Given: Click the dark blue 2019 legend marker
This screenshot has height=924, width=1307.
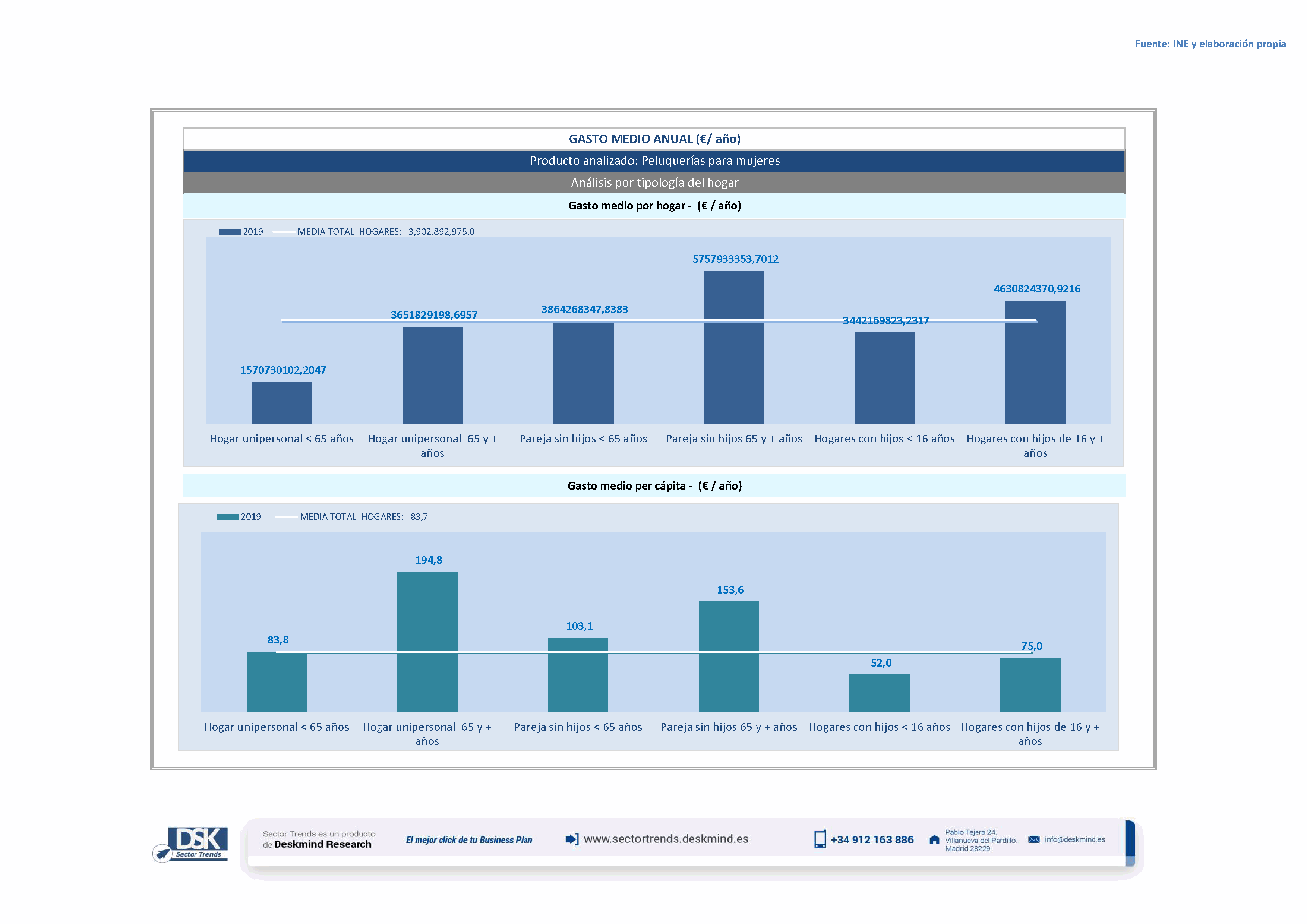Looking at the screenshot, I should coord(230,232).
